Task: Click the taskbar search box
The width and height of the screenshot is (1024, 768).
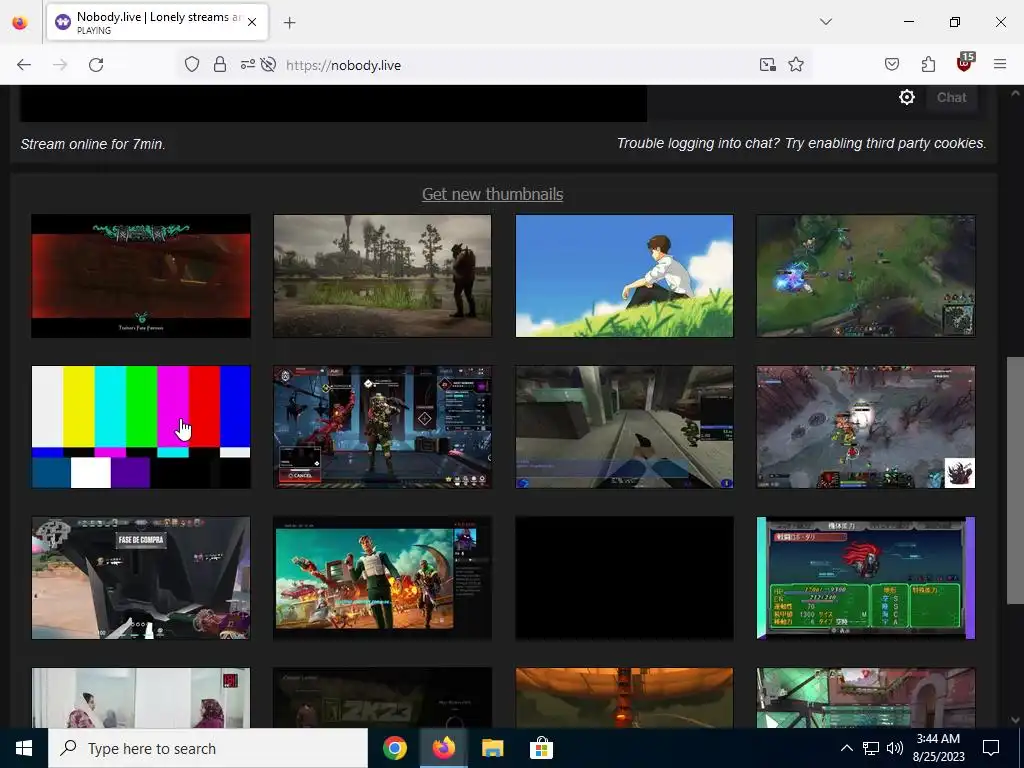Action: point(208,748)
